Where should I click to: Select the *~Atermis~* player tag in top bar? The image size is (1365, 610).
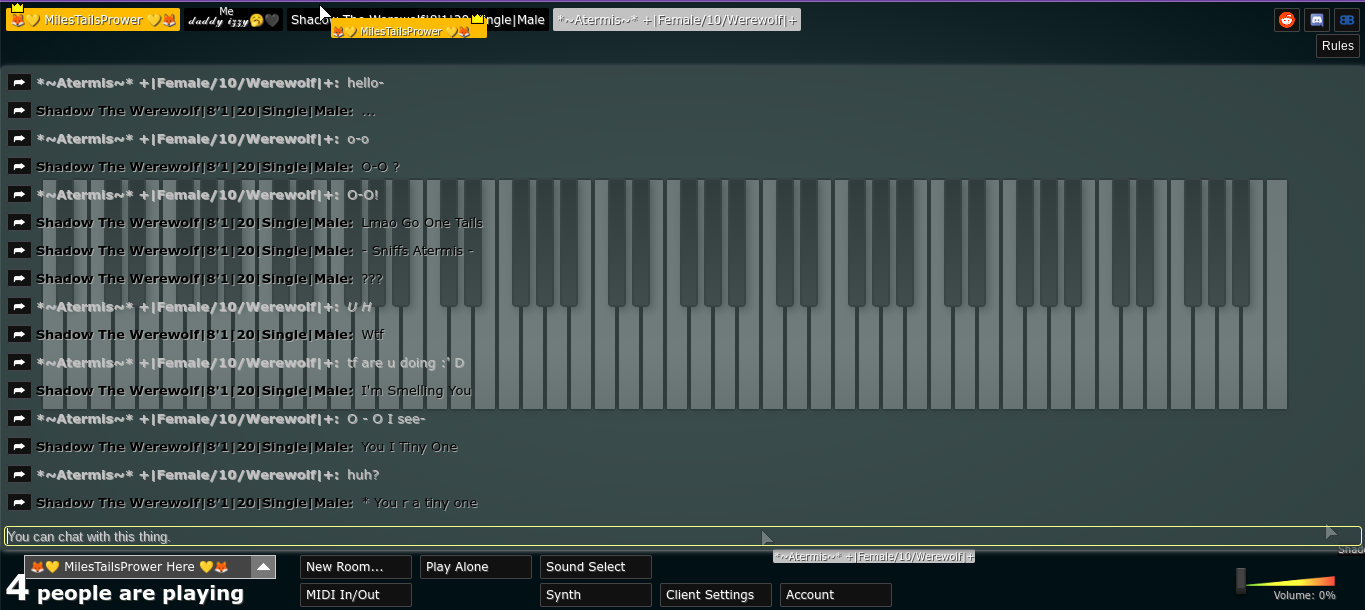click(x=677, y=20)
